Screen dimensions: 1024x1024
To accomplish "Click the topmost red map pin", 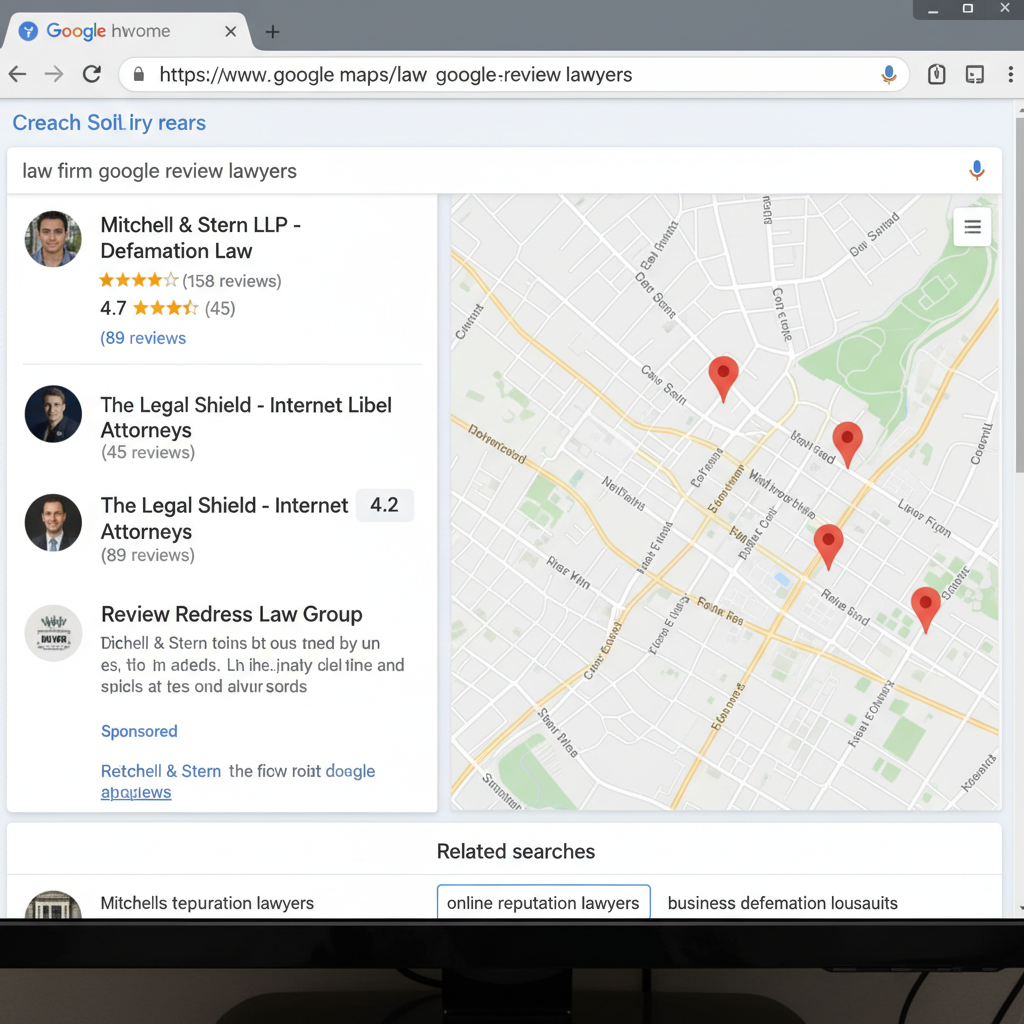I will [723, 379].
